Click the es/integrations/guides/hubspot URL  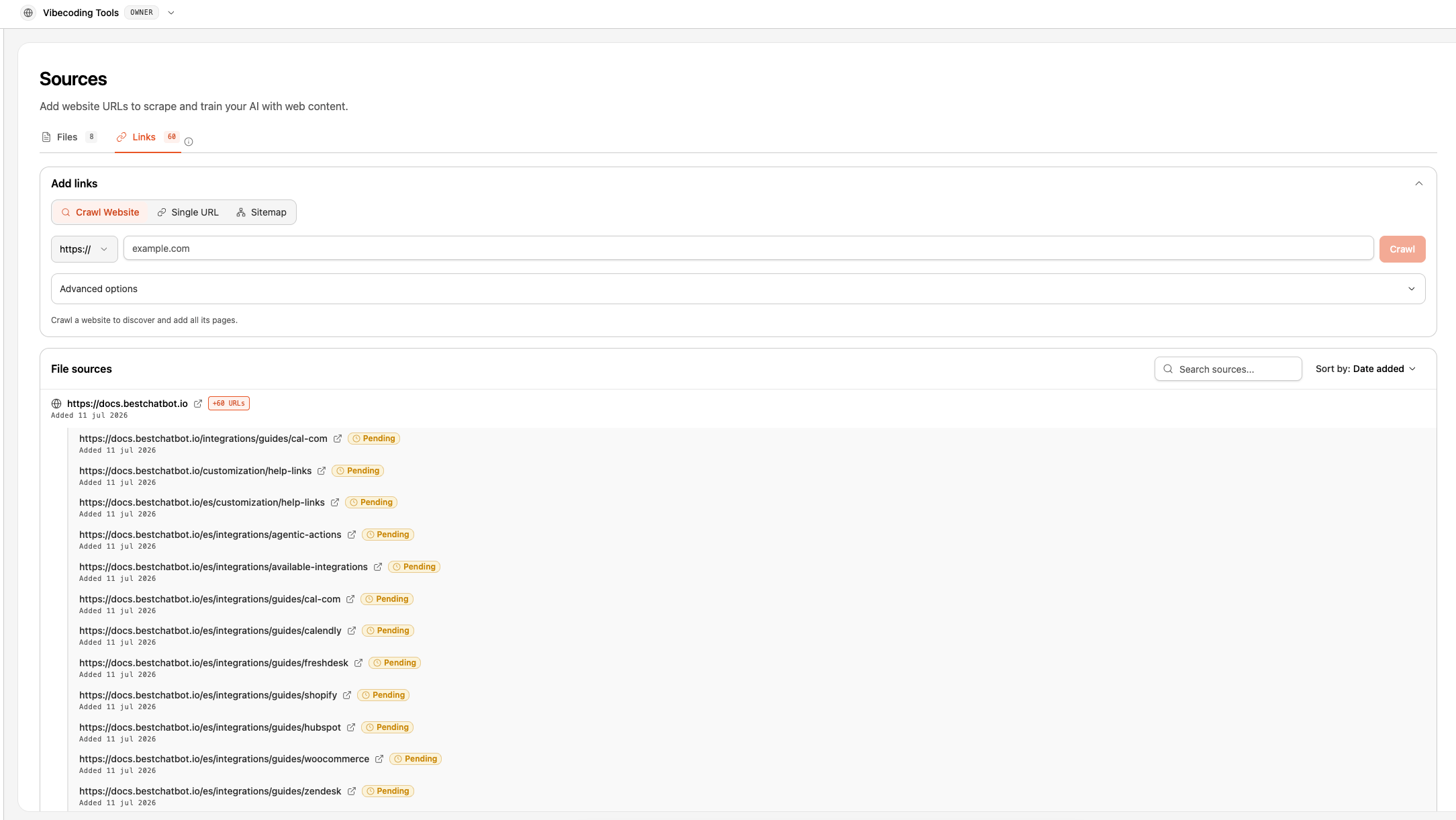pyautogui.click(x=210, y=727)
